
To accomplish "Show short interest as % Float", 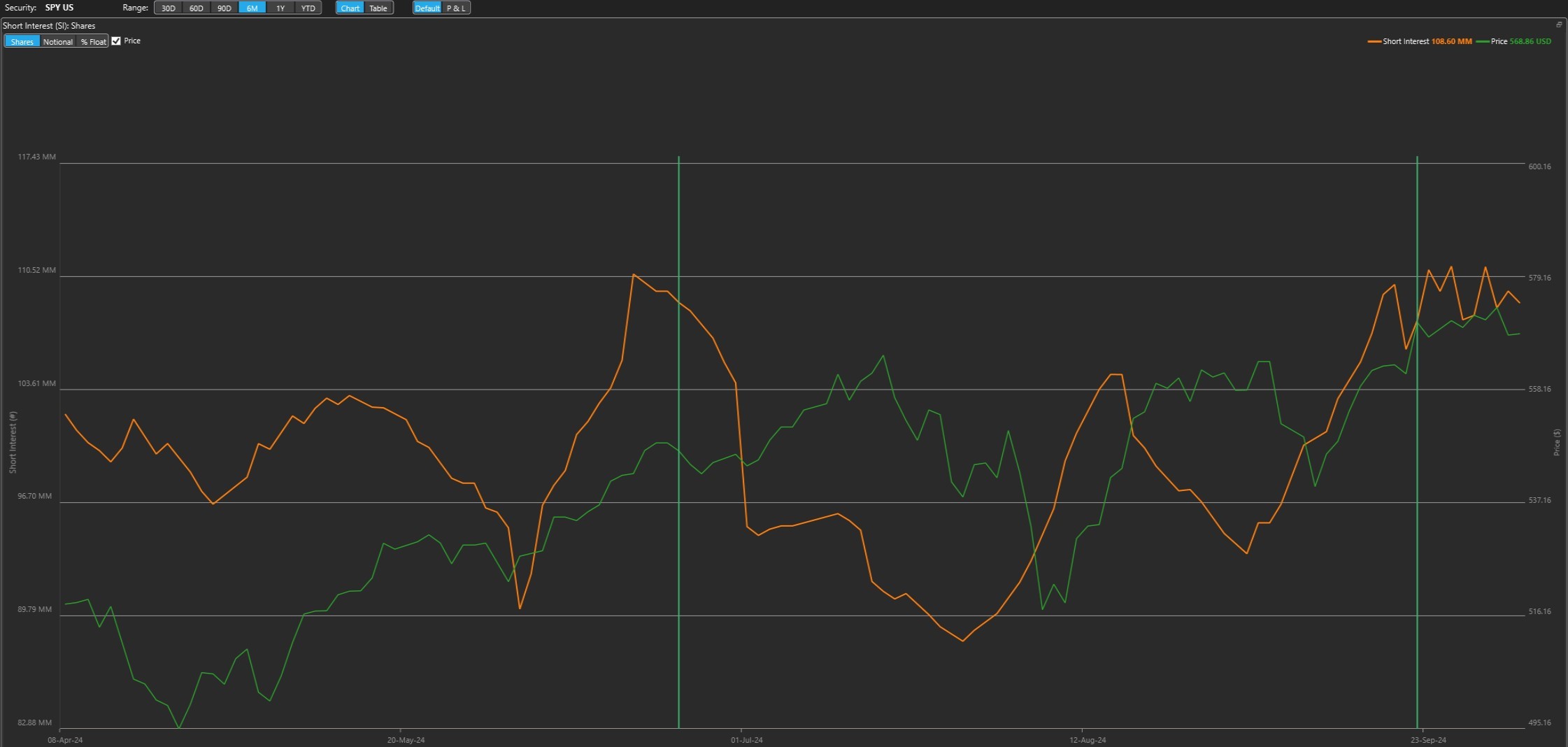I will coord(93,42).
